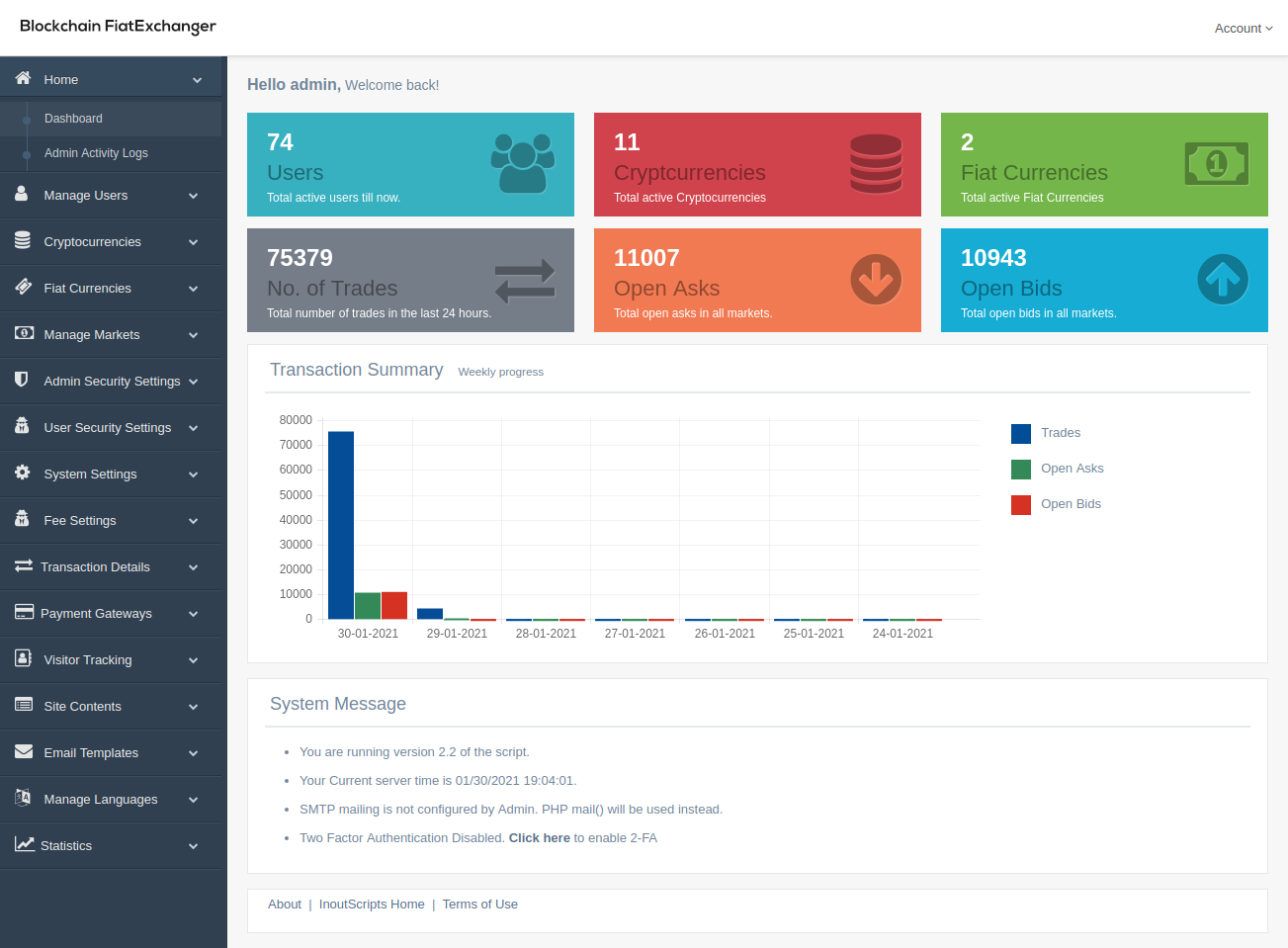This screenshot has width=1288, height=948.
Task: Toggle the Open Asks legend entry
Action: click(1055, 468)
